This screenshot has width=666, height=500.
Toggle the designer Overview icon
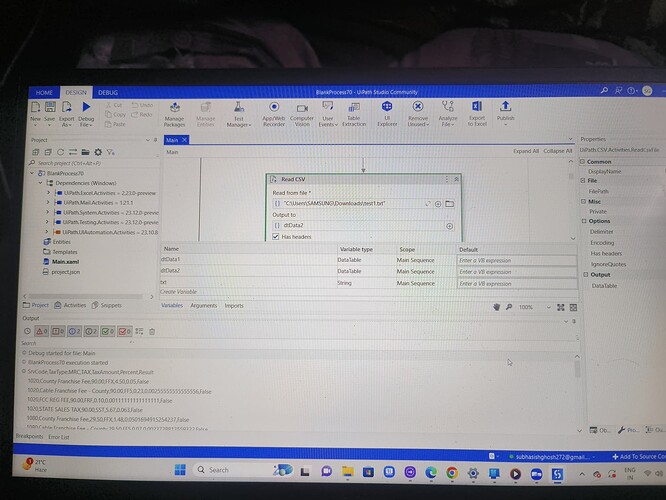click(x=573, y=307)
